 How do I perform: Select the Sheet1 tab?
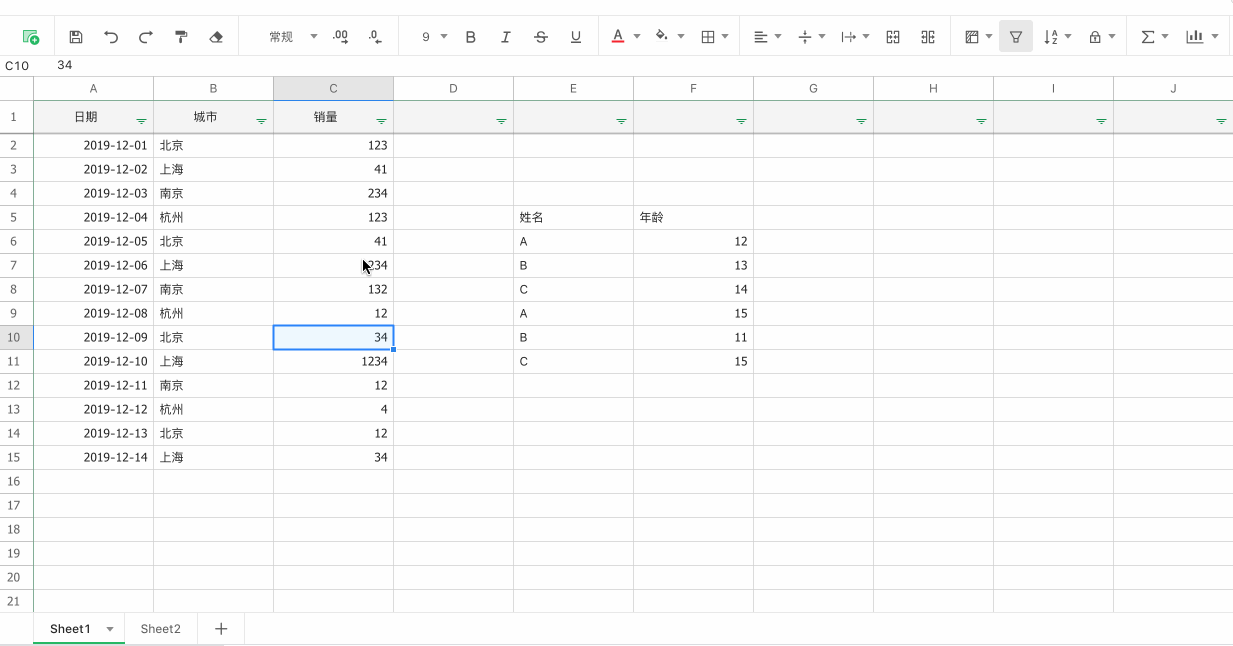tap(70, 629)
